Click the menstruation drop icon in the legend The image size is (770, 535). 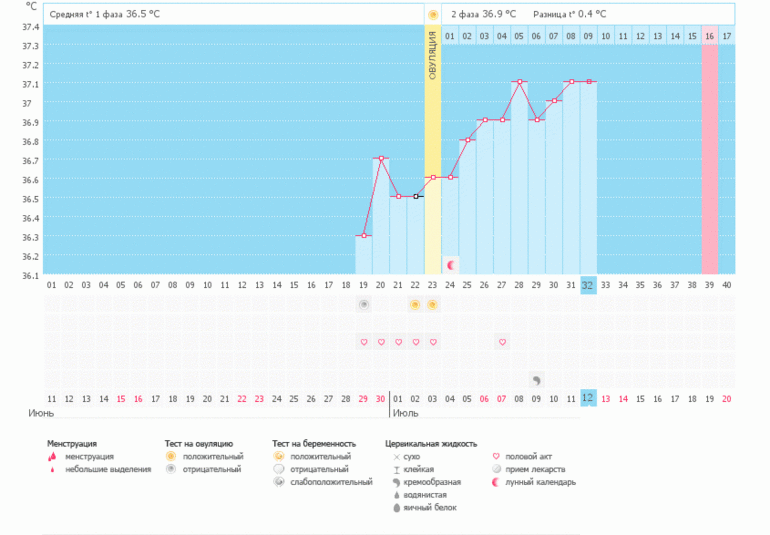(52, 456)
